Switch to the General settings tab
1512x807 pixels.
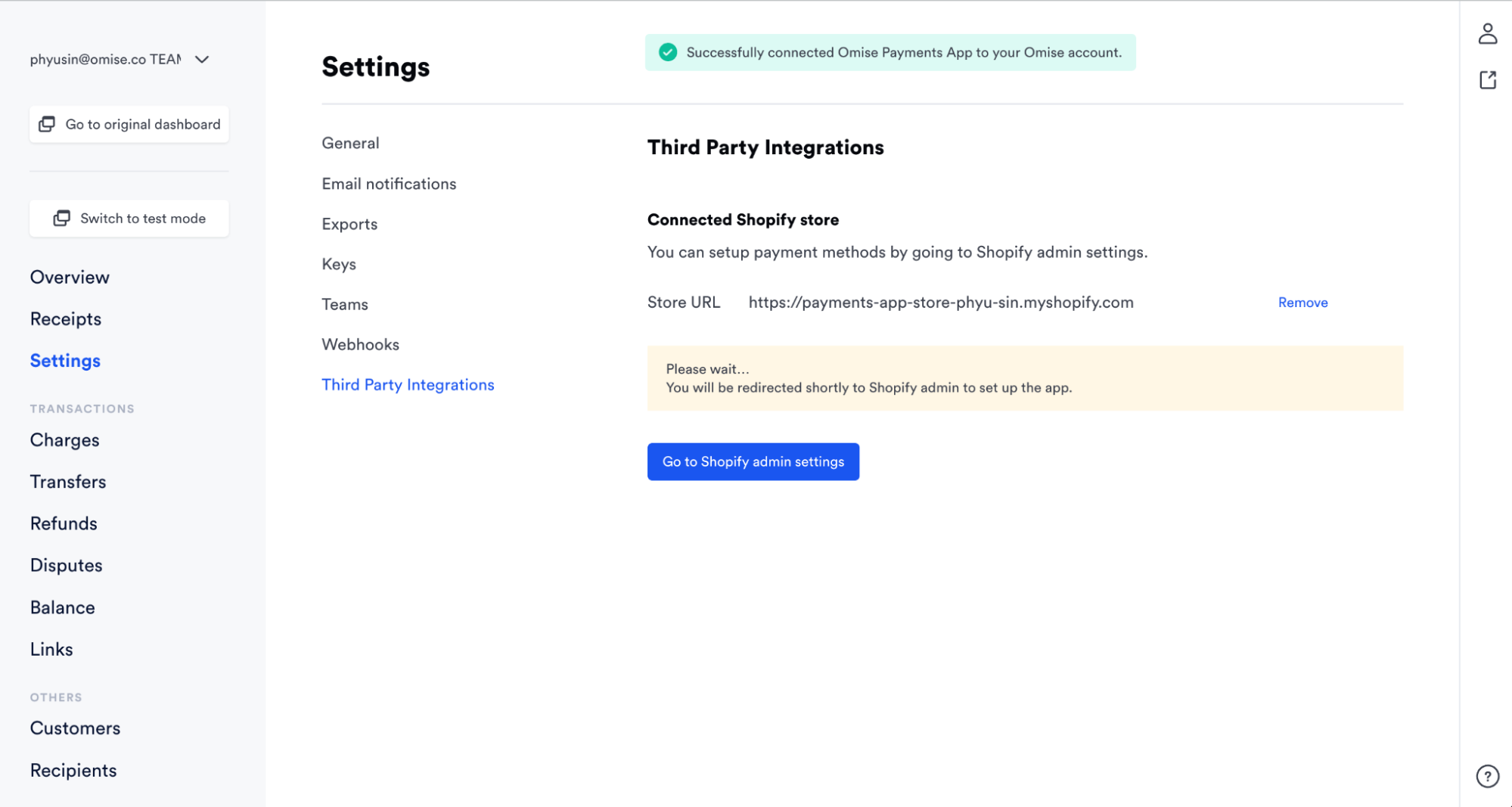tap(350, 143)
